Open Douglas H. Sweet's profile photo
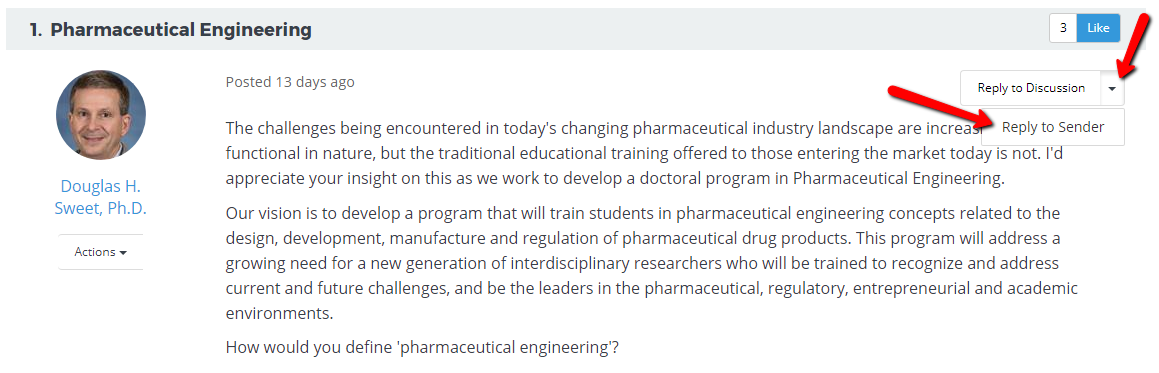 coord(101,115)
